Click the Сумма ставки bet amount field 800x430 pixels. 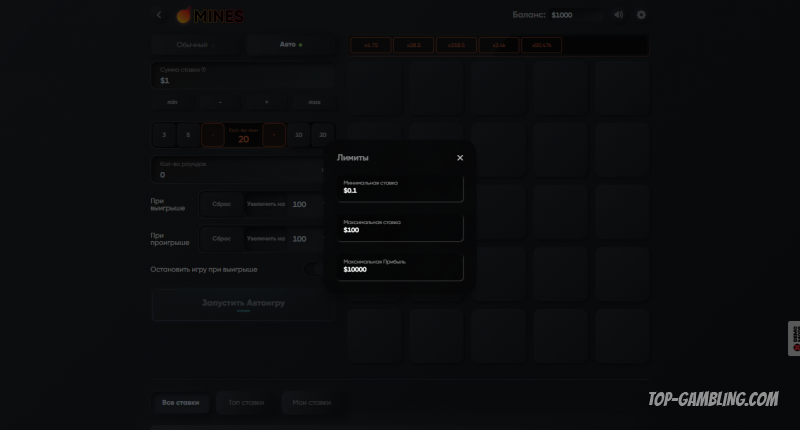tap(243, 76)
